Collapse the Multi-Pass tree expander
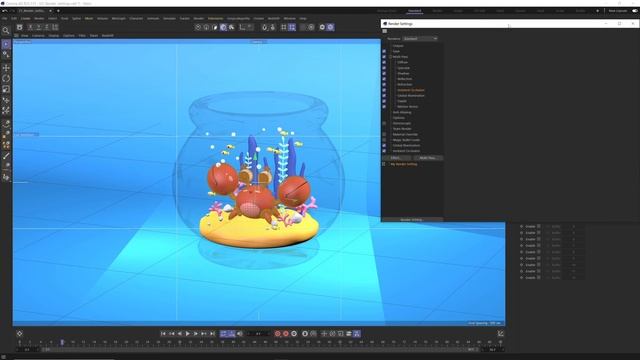Image resolution: width=640 pixels, height=360 pixels. coord(390,57)
